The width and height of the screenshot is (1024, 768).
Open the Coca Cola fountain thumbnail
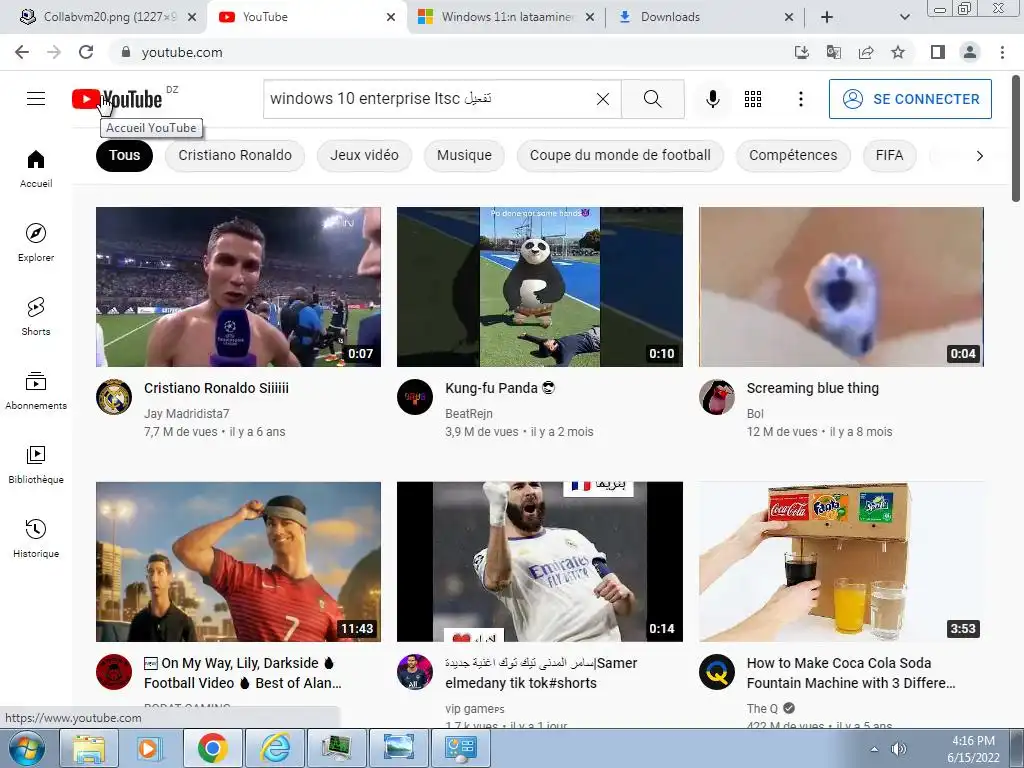(841, 562)
